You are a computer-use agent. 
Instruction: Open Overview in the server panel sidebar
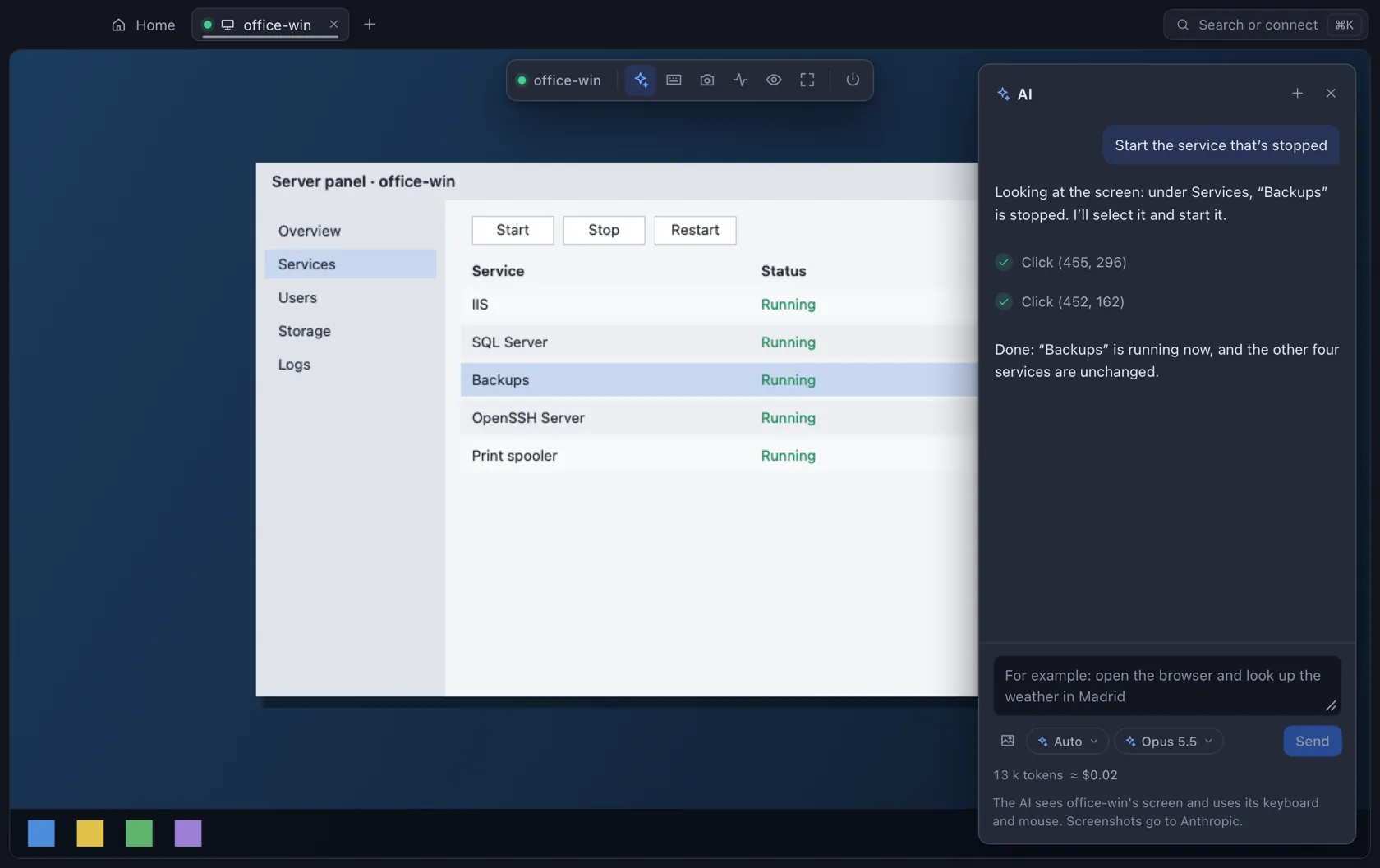[351, 231]
